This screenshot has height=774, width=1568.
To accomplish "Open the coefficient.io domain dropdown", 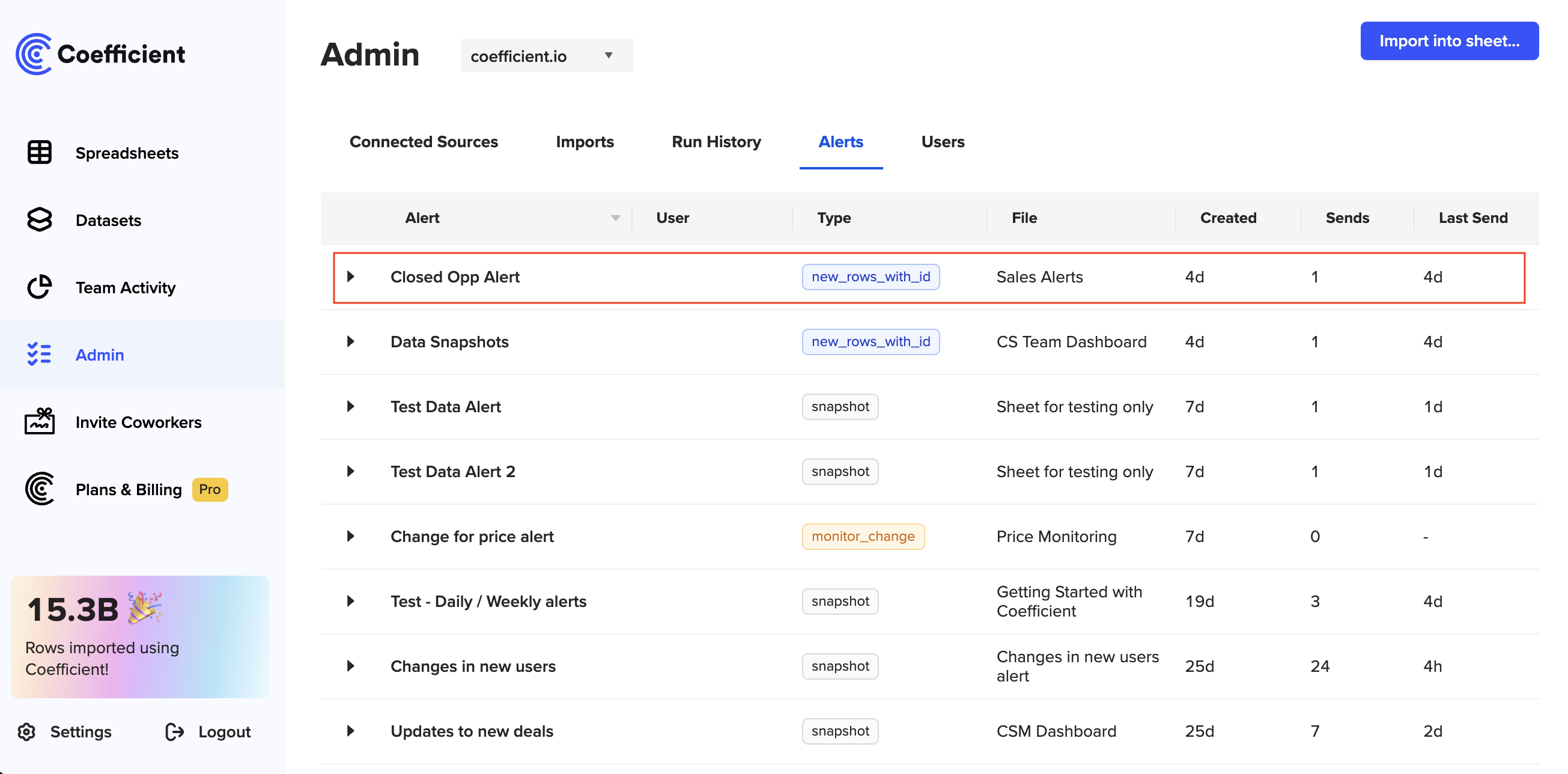I will point(547,55).
